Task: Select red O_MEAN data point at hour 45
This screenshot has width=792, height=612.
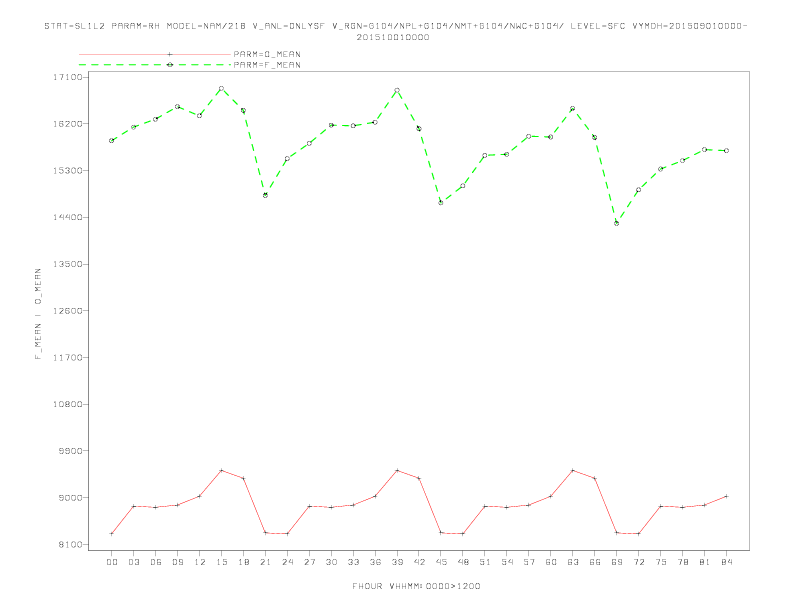Action: click(441, 533)
